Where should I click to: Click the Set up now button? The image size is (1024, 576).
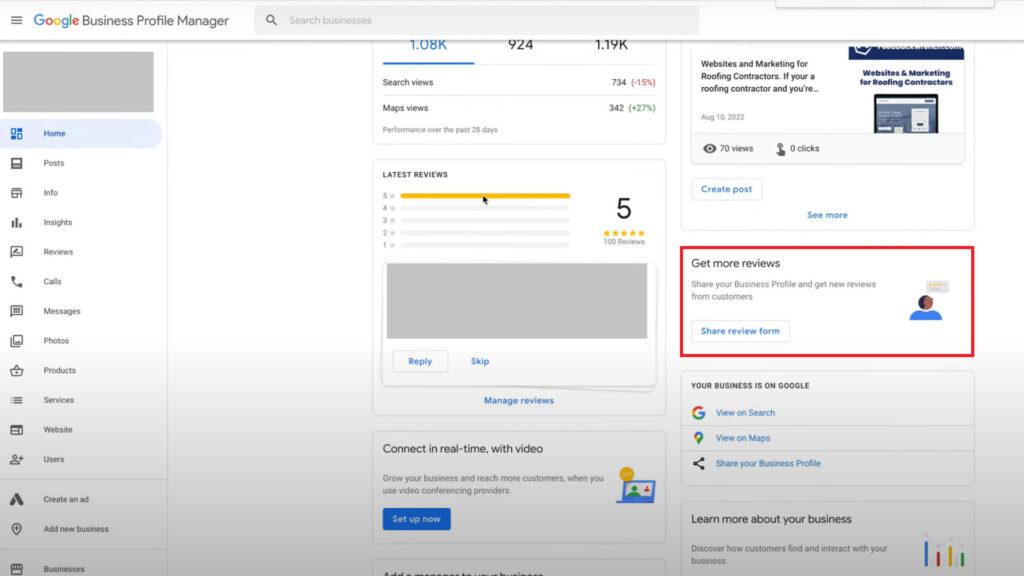click(x=417, y=519)
